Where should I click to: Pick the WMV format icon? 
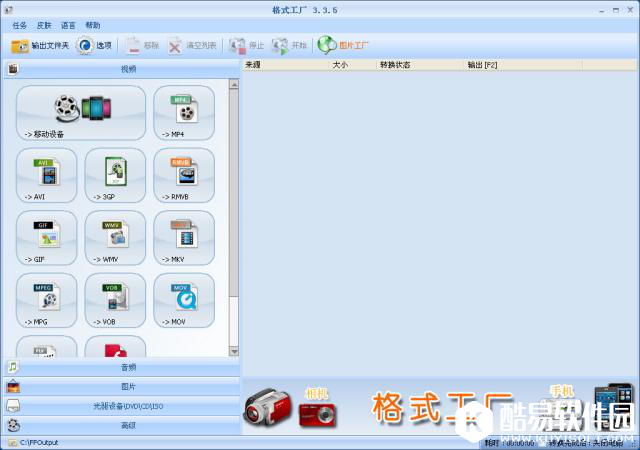click(x=115, y=237)
